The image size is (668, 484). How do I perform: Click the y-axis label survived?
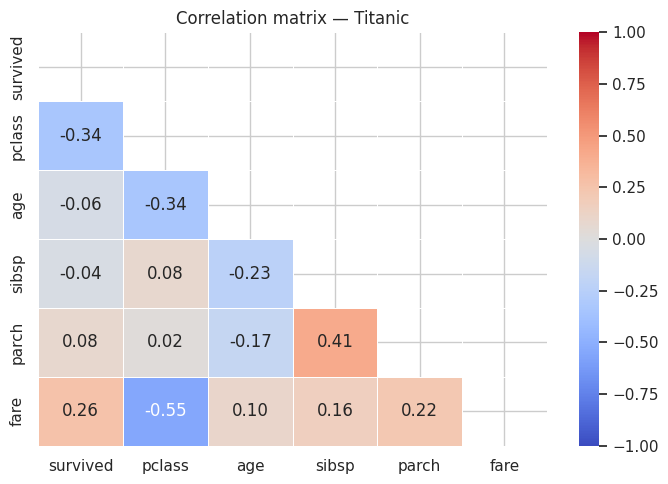pyautogui.click(x=16, y=69)
